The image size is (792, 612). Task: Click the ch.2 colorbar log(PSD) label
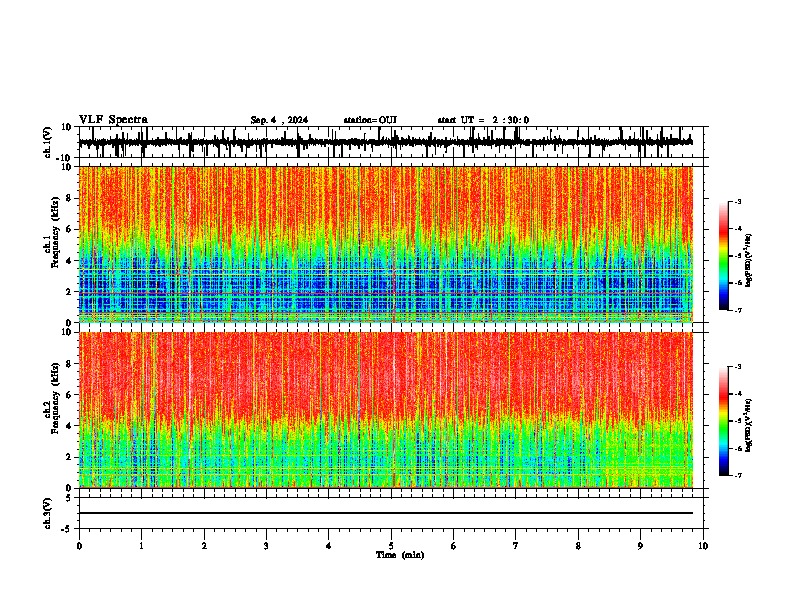tap(749, 425)
